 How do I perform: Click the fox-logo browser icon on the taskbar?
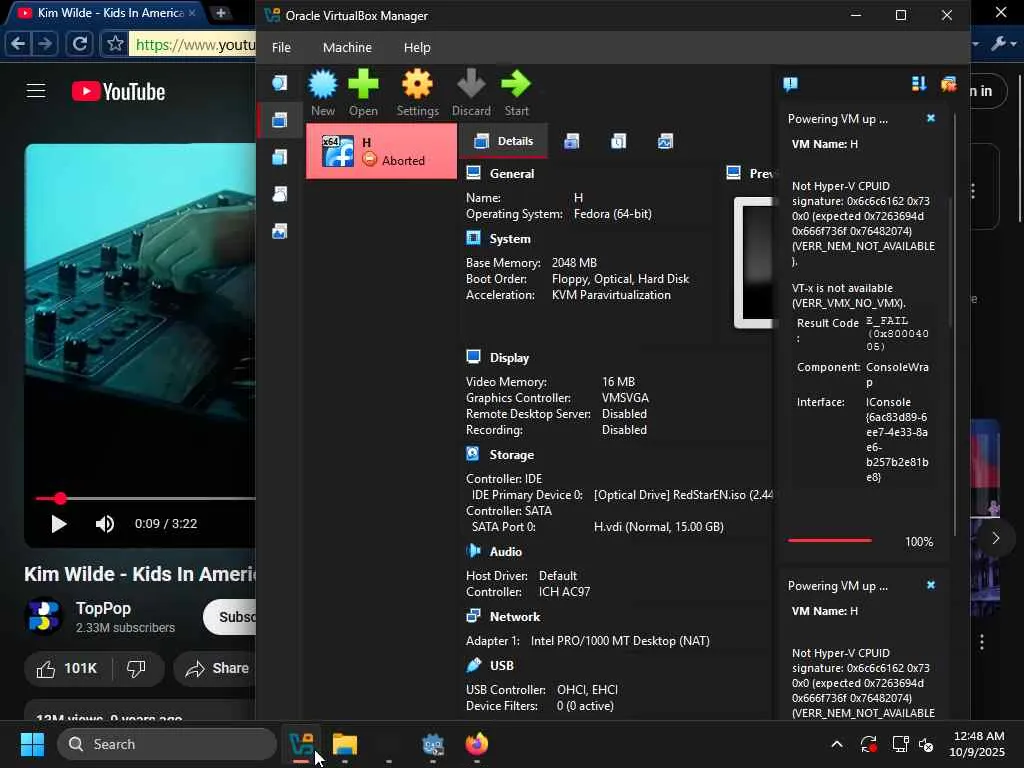(477, 744)
